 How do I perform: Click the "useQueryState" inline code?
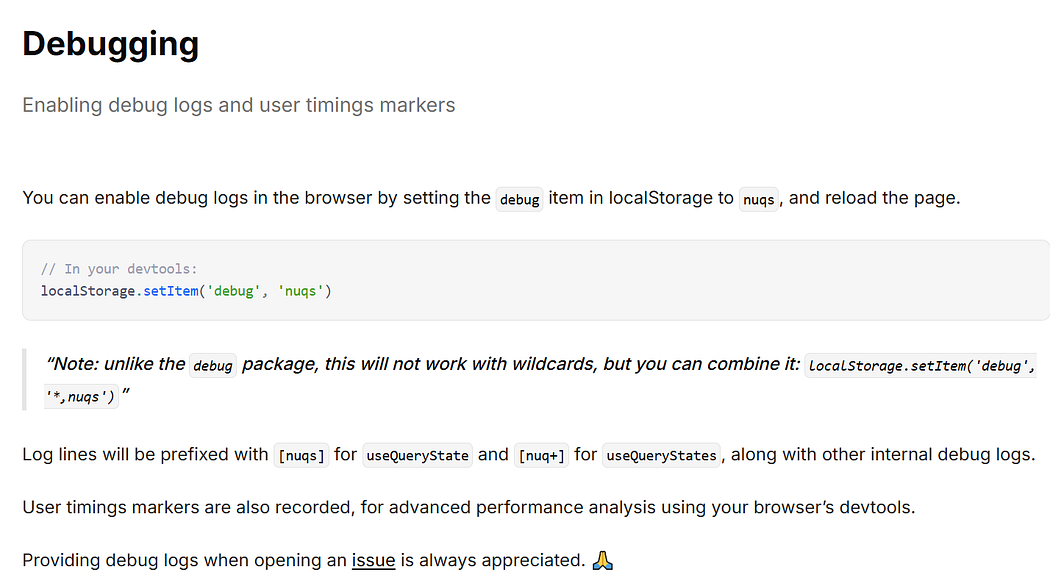coord(418,455)
